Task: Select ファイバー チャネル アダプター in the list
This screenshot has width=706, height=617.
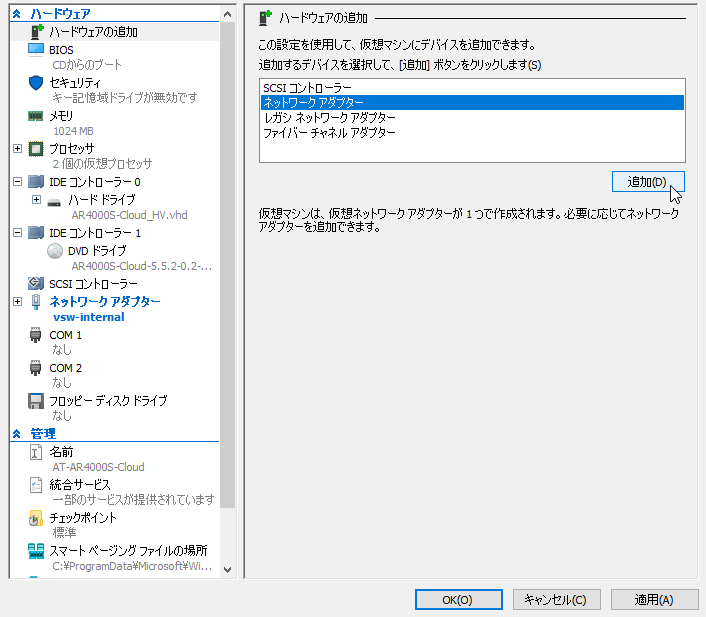Action: click(x=472, y=132)
